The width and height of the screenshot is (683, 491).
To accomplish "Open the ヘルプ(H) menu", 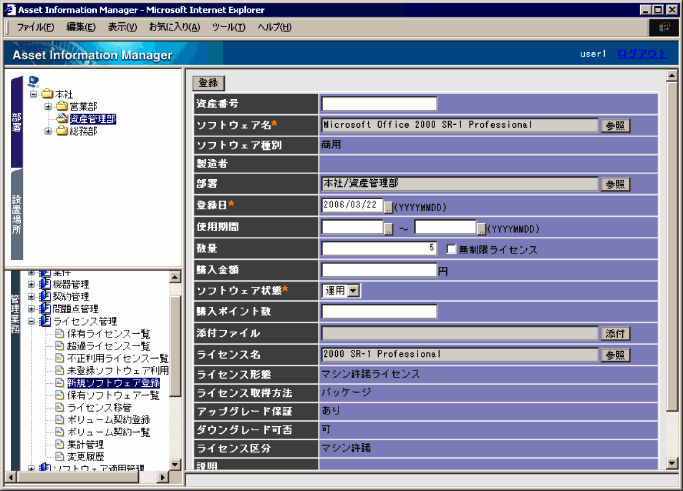I will (x=274, y=27).
